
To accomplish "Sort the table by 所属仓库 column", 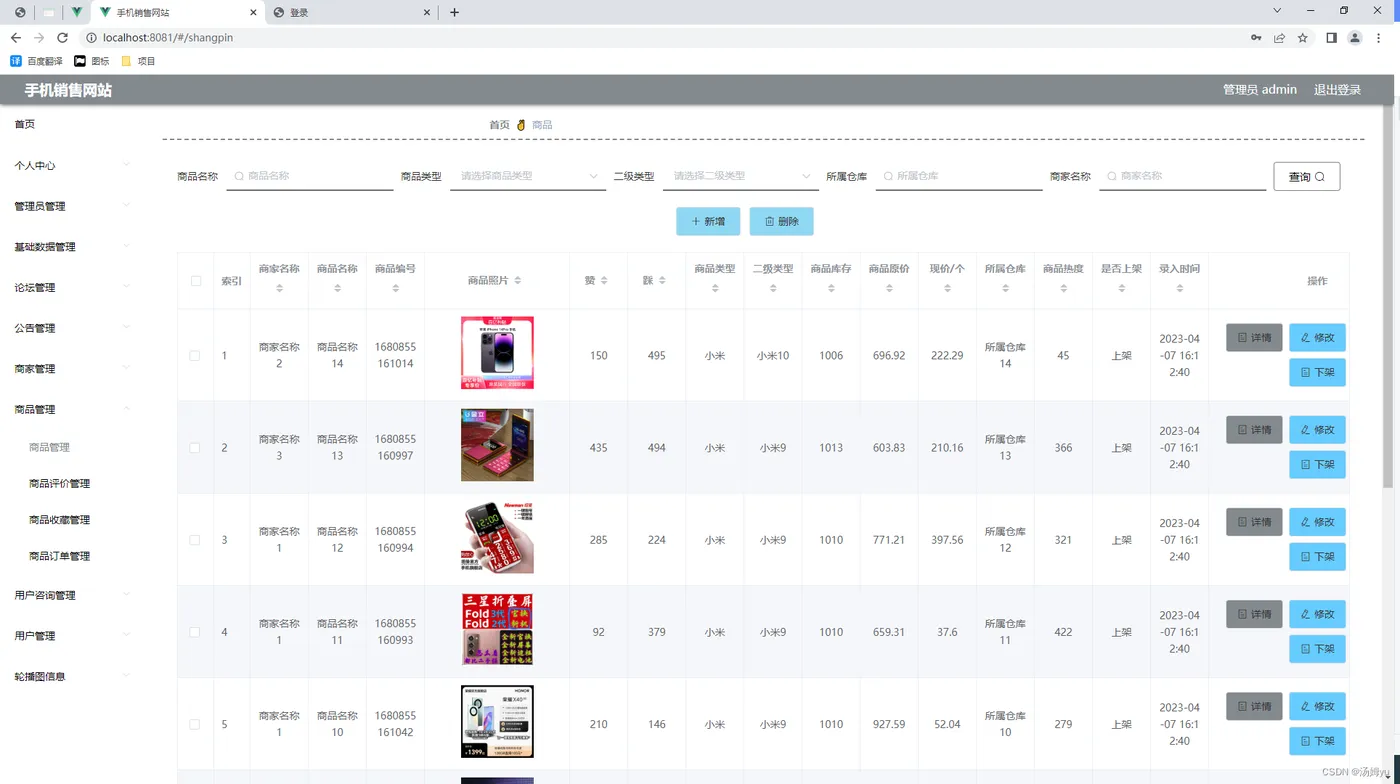I will click(1005, 288).
